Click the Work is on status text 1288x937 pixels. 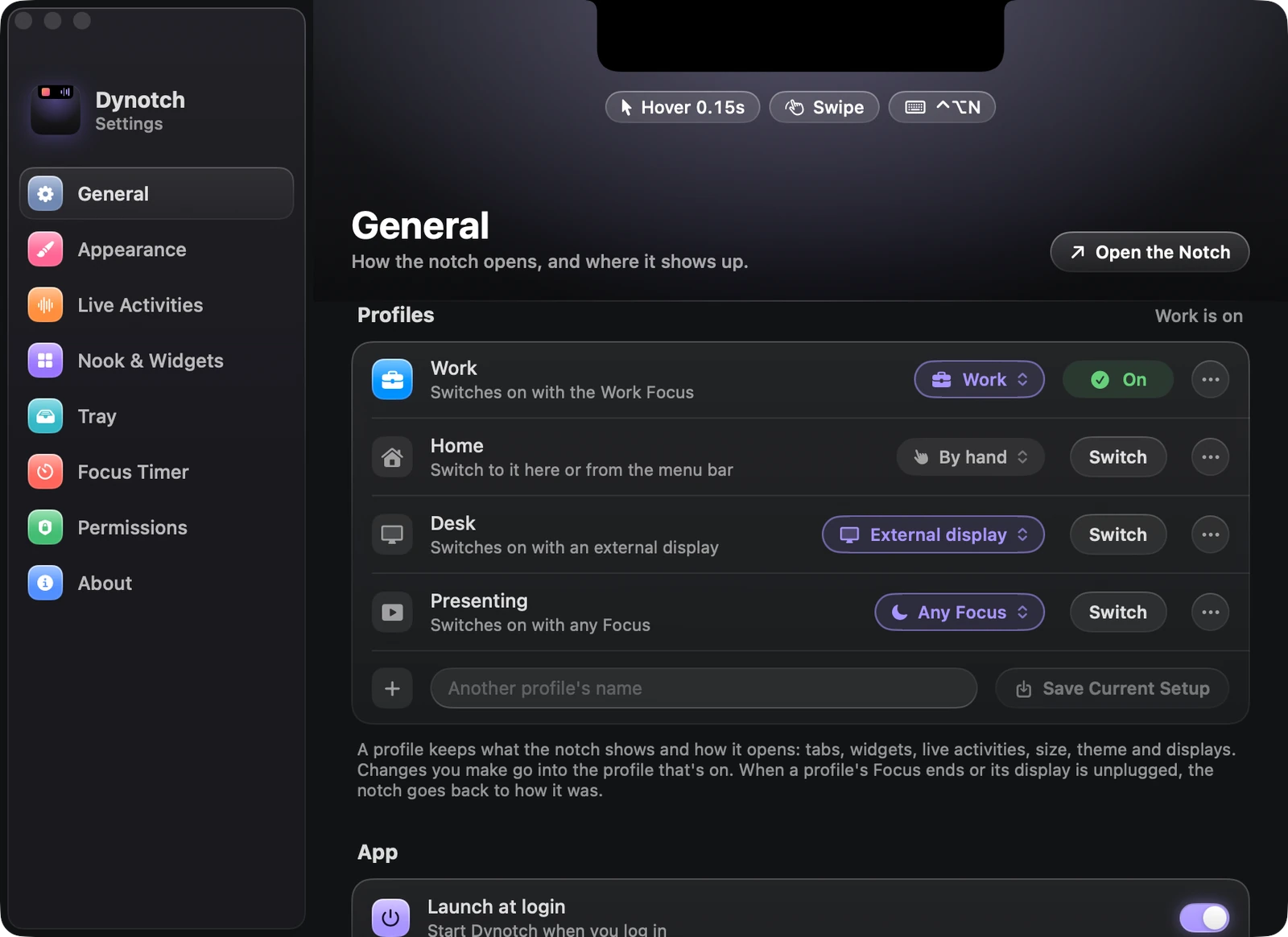pos(1199,316)
